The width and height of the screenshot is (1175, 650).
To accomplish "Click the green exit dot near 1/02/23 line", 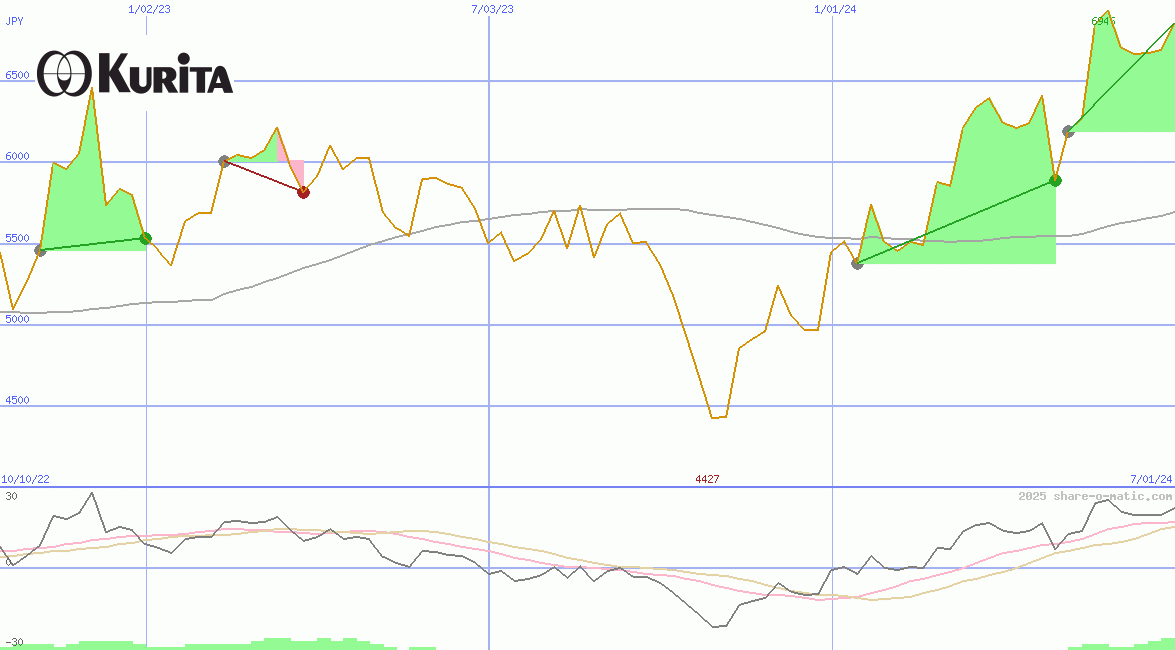I will point(146,238).
